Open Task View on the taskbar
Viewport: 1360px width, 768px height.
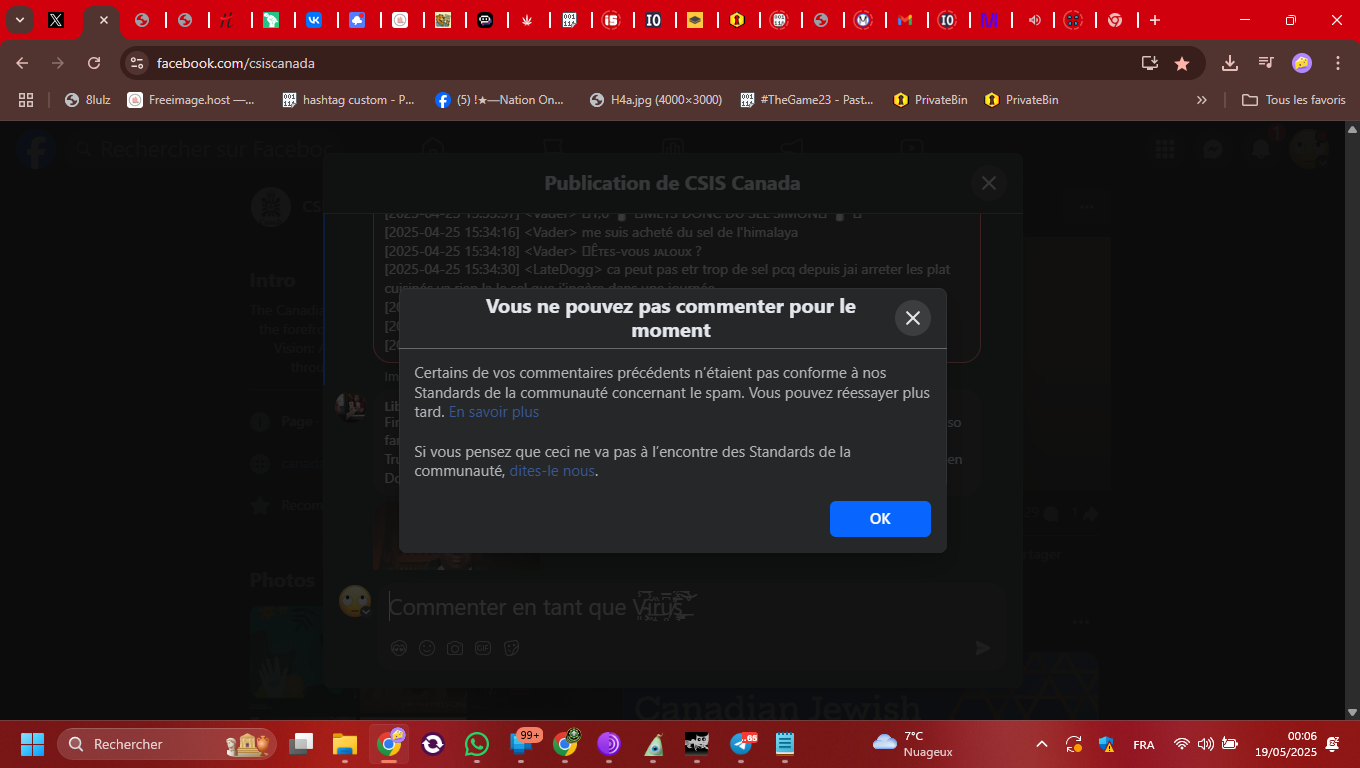(x=301, y=744)
